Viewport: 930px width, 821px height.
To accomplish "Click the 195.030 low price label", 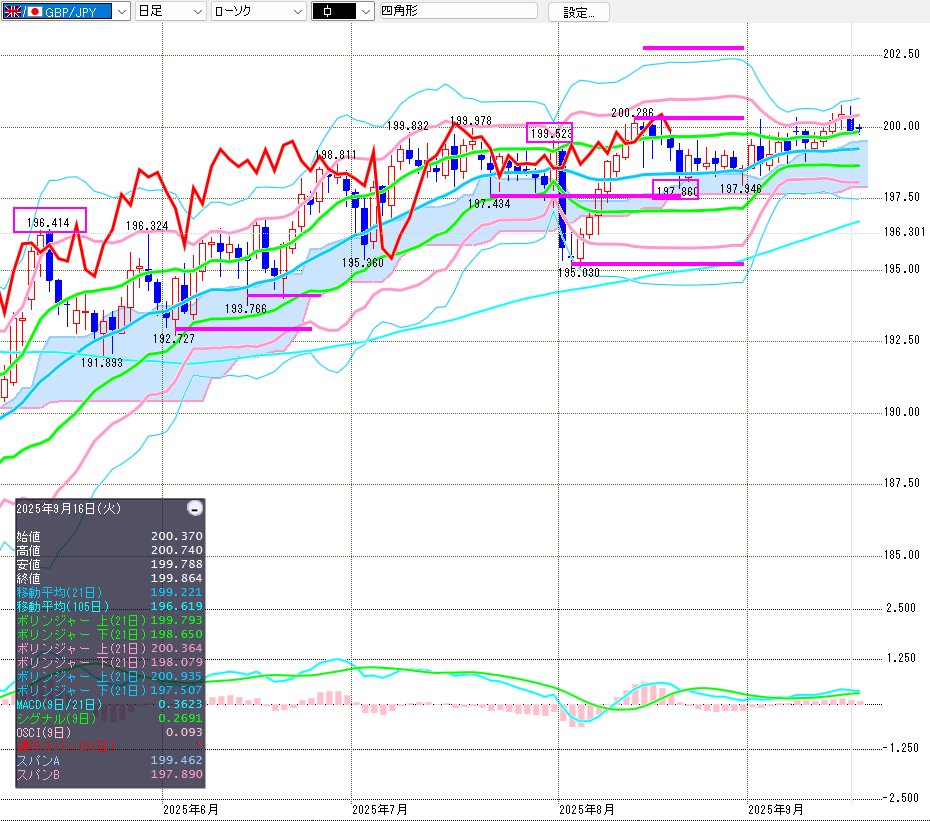I will pos(578,272).
